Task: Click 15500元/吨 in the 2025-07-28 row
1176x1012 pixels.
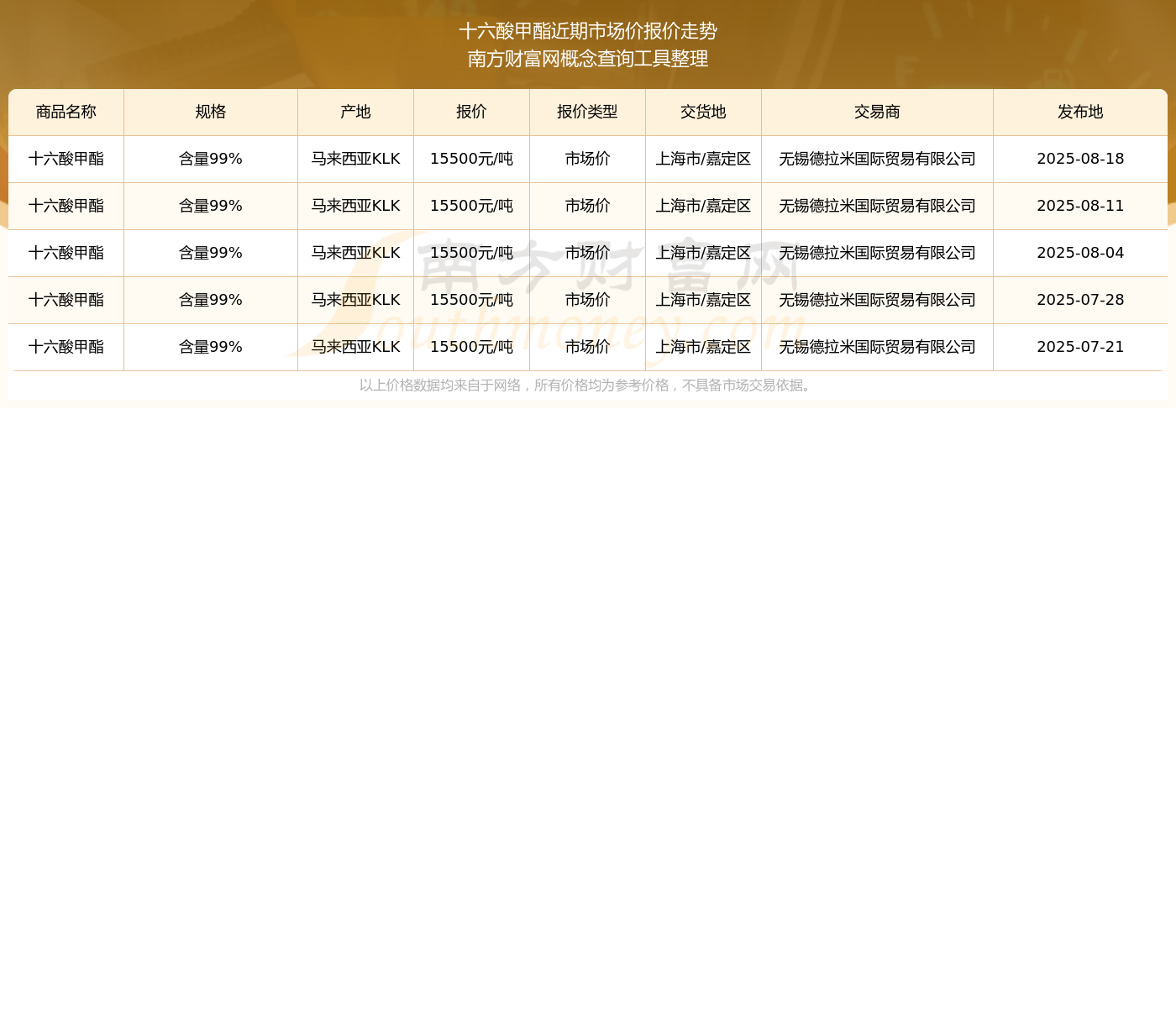Action: (472, 300)
